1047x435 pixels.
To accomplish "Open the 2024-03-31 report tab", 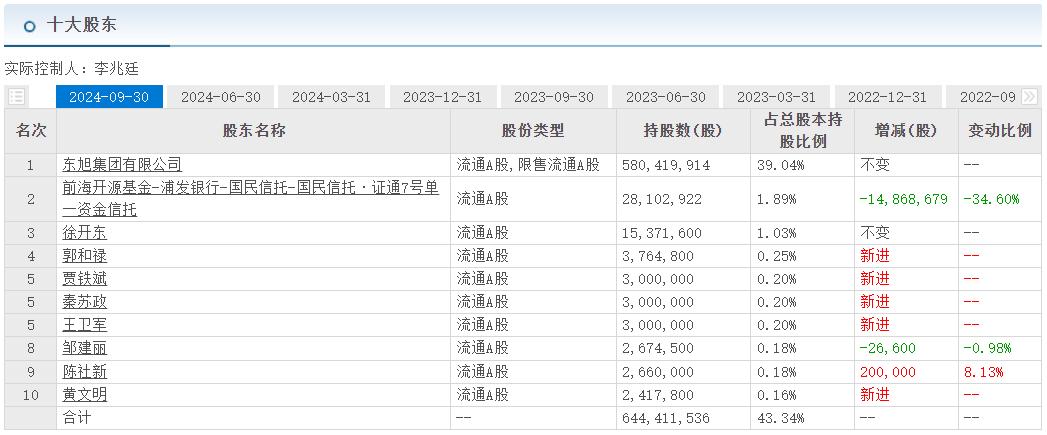I will 331,97.
